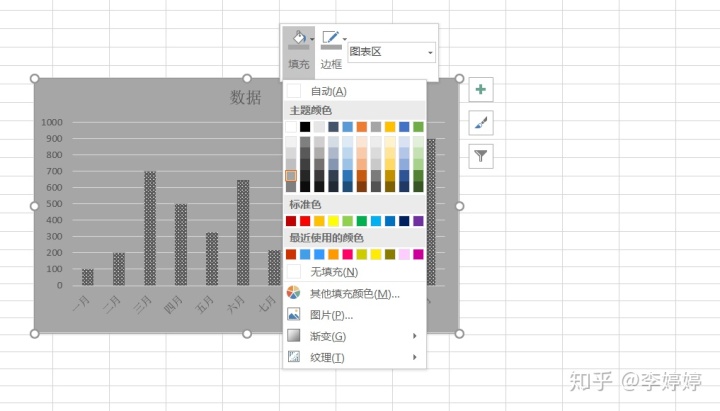Click the color wheel icon for more colors

pos(293,293)
